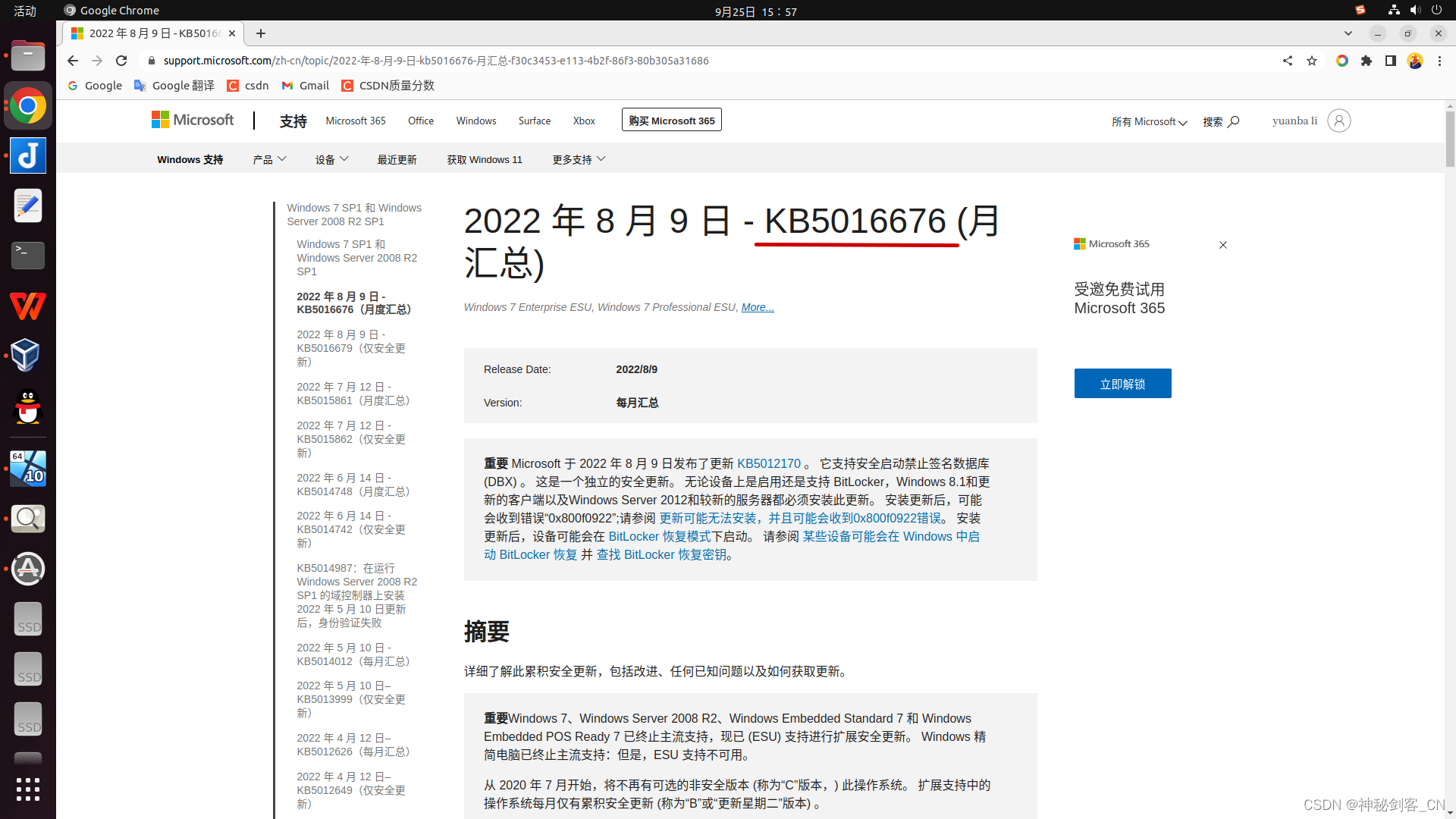Open the CSDN质量分数 bookmark
Image resolution: width=1456 pixels, height=819 pixels.
click(388, 86)
